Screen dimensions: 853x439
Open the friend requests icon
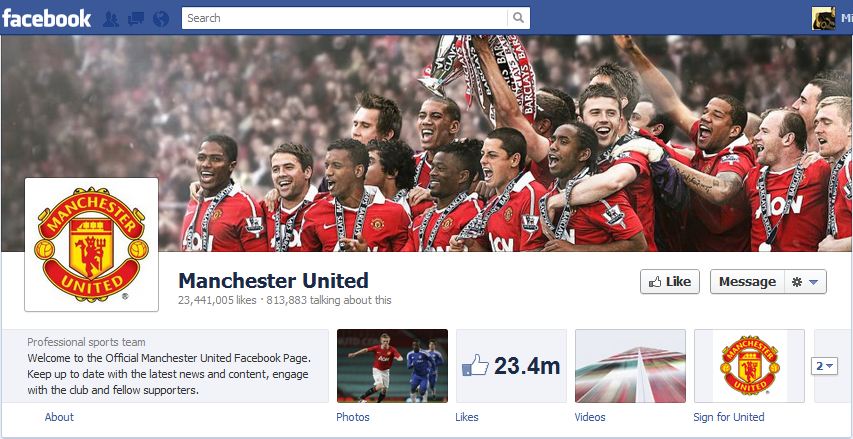[111, 19]
